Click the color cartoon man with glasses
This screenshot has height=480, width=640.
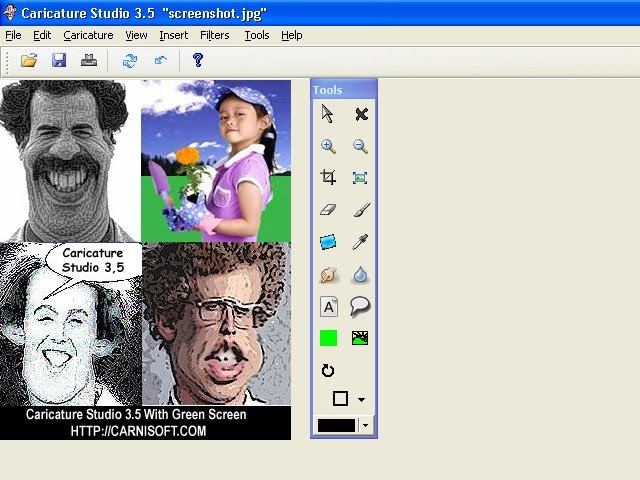tap(216, 324)
